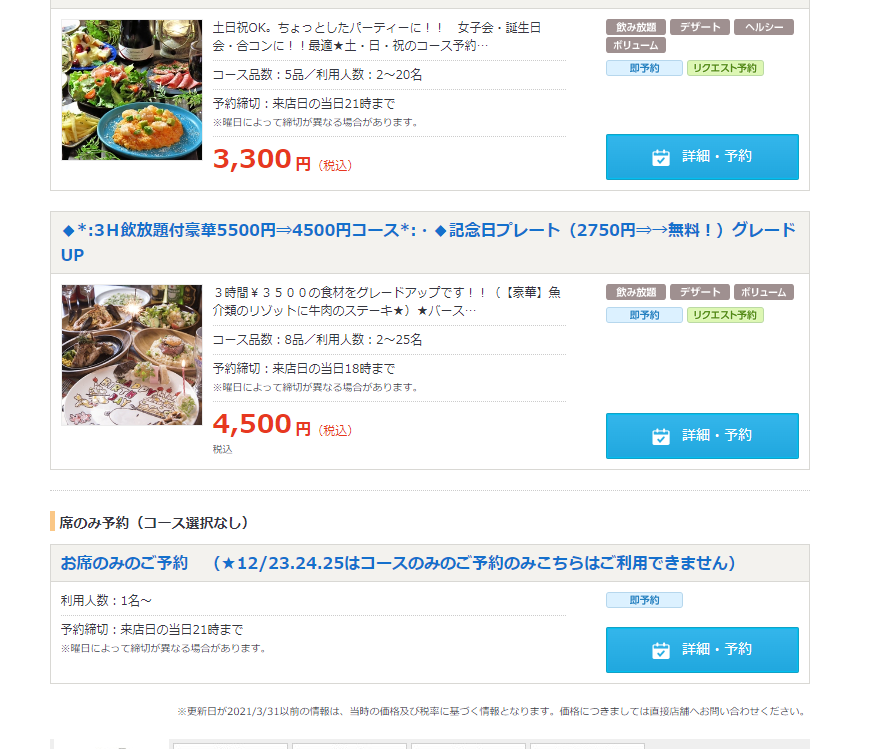Open 詳細・予約 for the 3,300円 course
This screenshot has height=749, width=888.
click(702, 157)
